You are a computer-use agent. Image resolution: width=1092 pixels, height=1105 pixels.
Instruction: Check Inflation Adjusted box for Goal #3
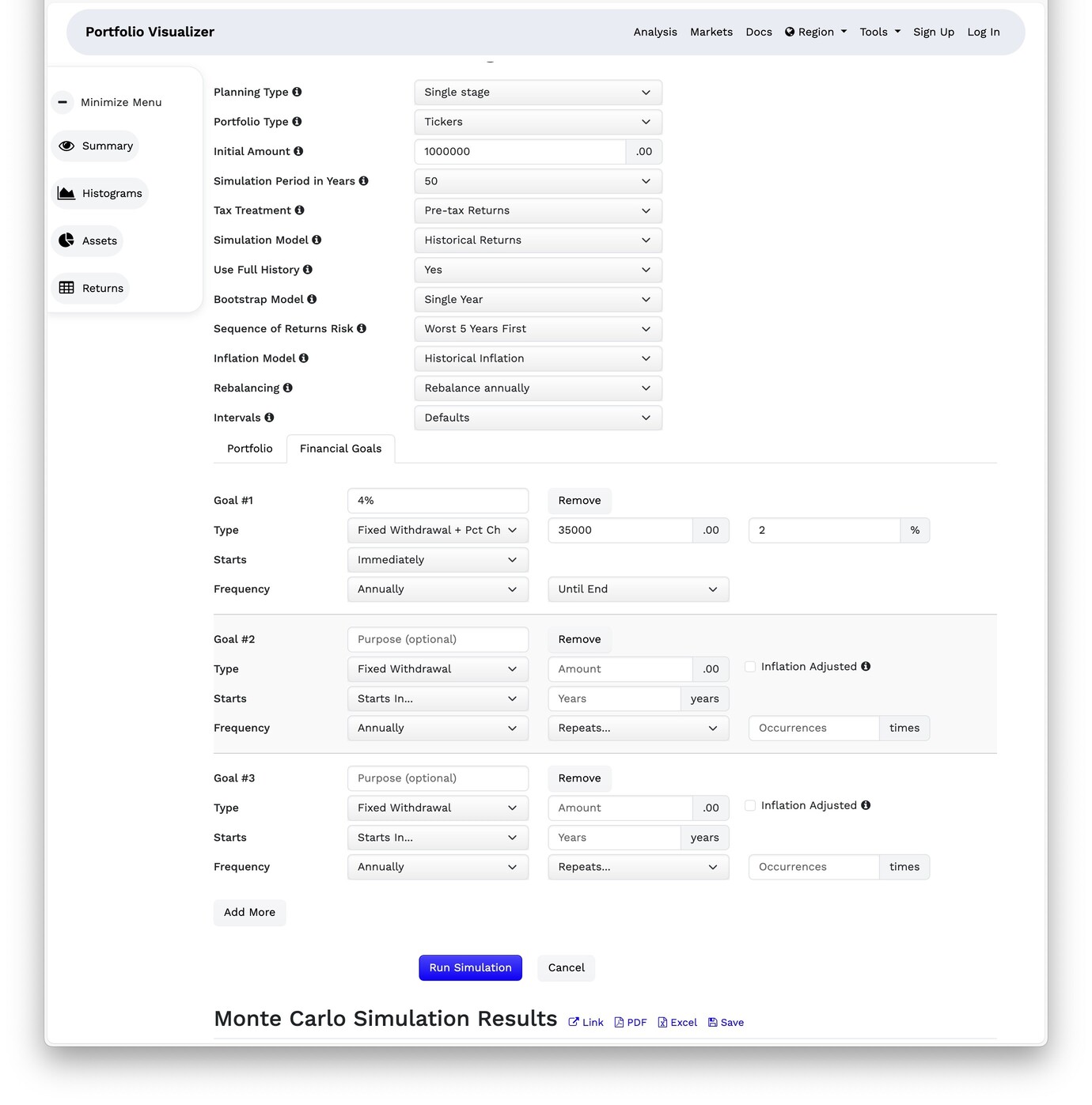tap(750, 805)
